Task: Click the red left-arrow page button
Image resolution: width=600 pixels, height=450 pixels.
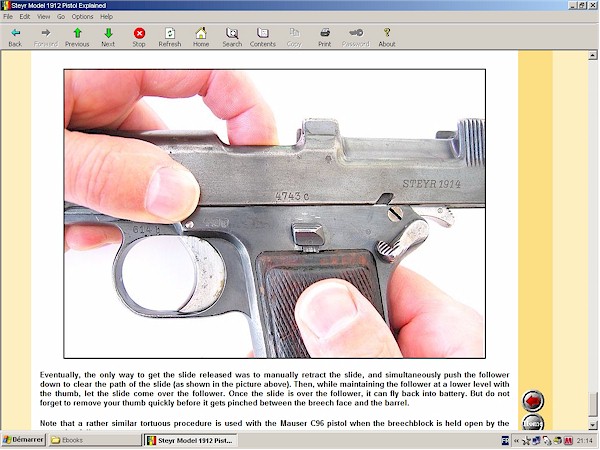Action: point(533,401)
